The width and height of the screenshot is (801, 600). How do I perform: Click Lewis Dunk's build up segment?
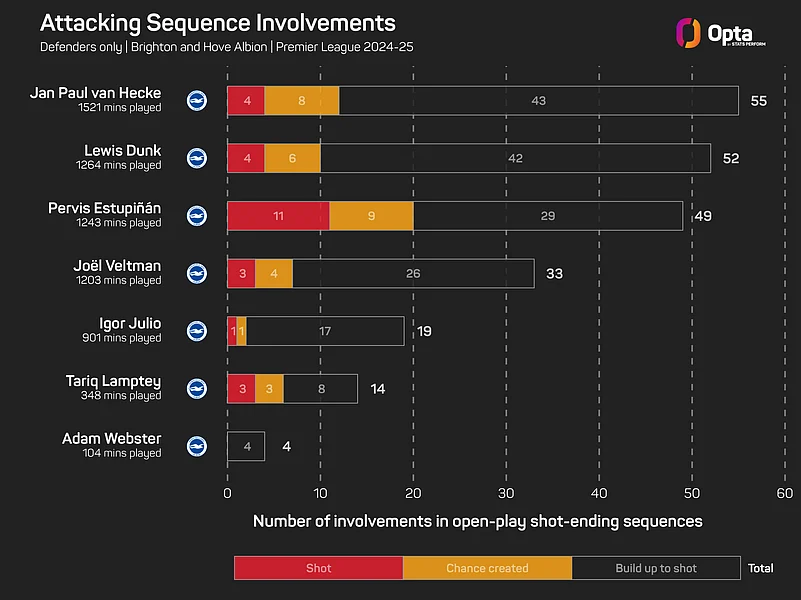pyautogui.click(x=515, y=158)
